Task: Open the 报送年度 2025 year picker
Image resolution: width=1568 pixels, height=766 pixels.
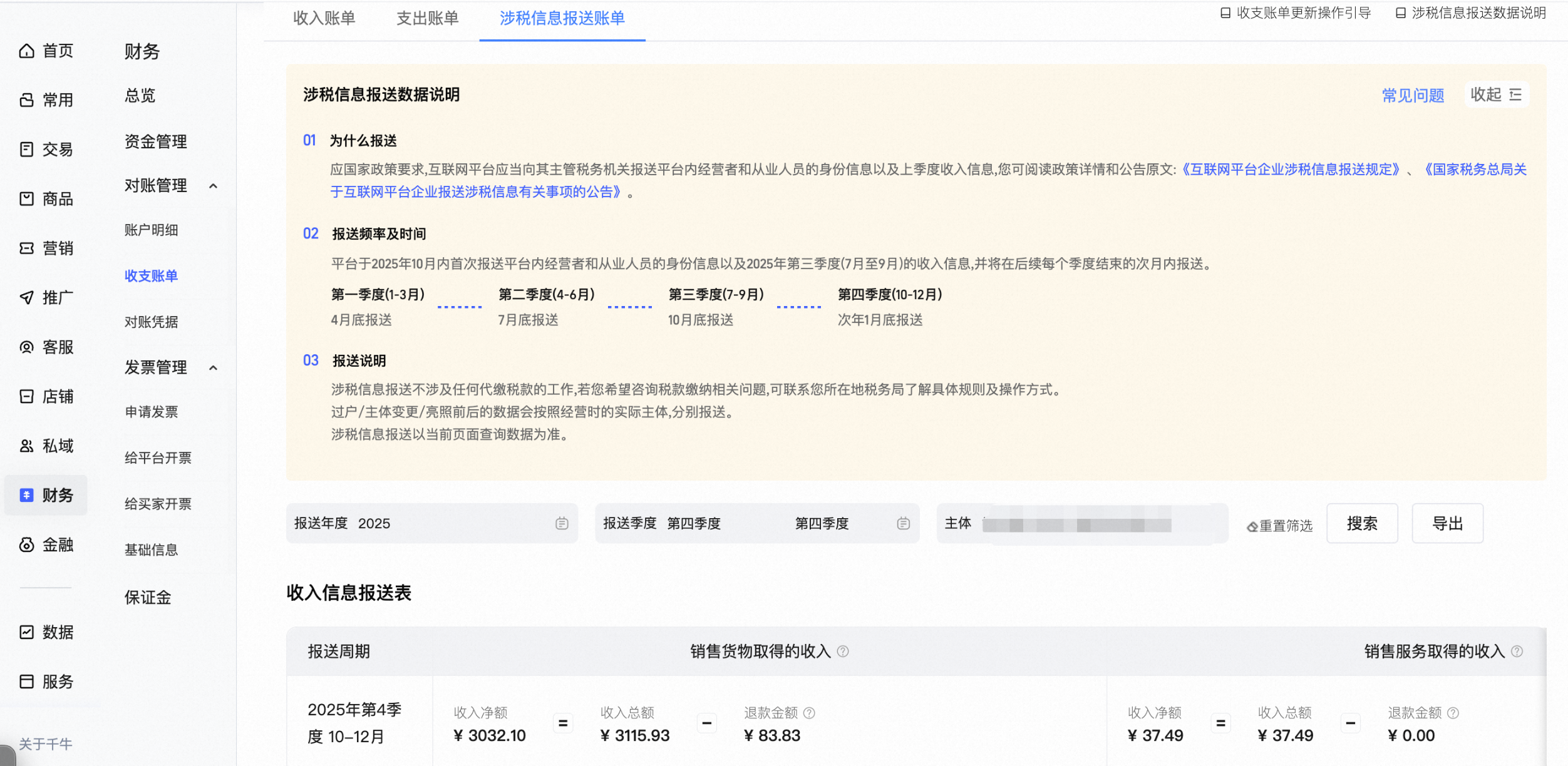Action: pos(431,523)
